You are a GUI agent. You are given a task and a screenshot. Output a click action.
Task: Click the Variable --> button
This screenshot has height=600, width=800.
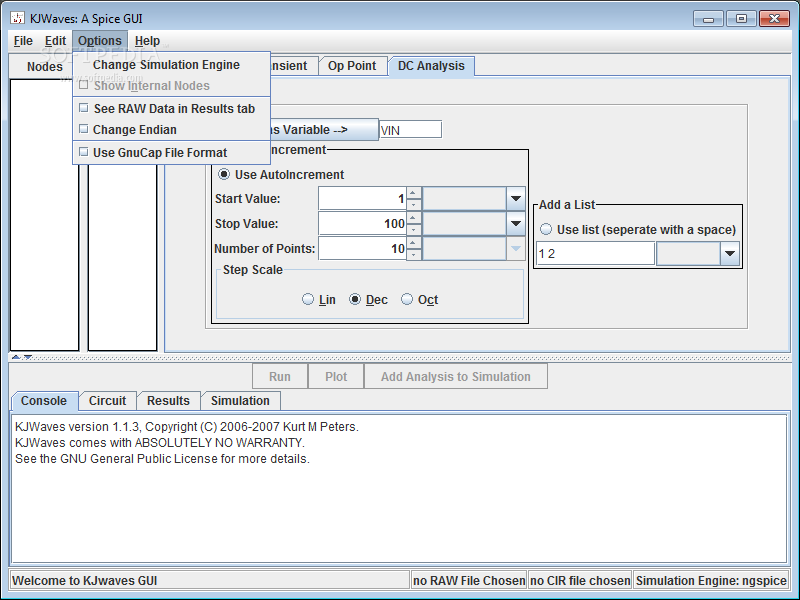click(324, 130)
